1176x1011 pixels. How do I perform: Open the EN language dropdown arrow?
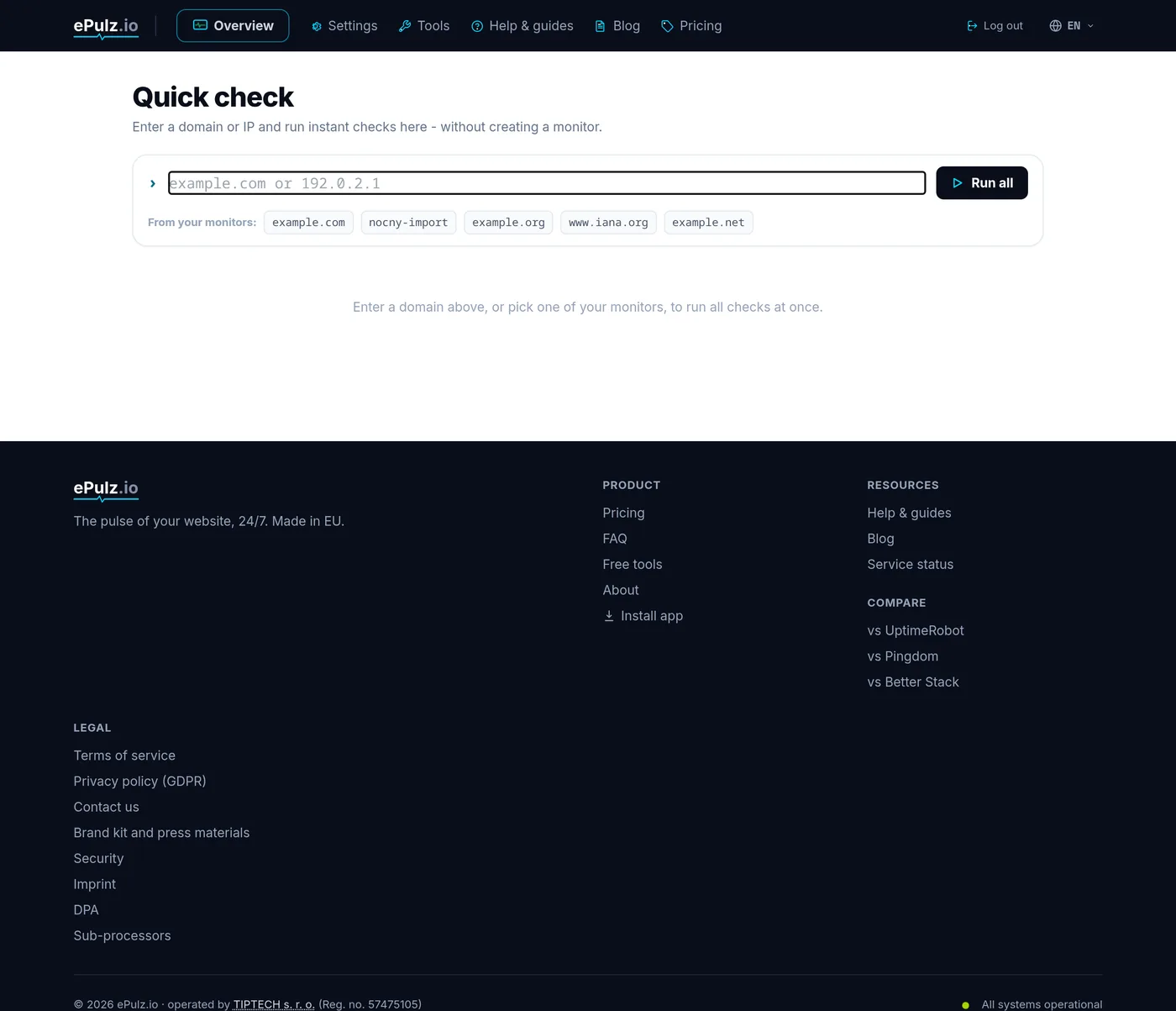point(1090,26)
